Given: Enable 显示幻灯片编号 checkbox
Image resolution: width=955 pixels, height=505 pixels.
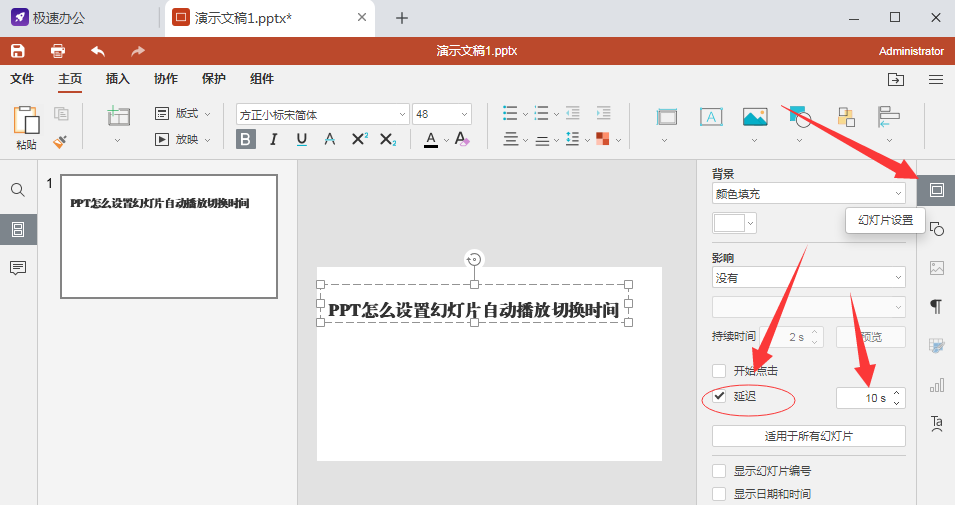Looking at the screenshot, I should coord(719,471).
